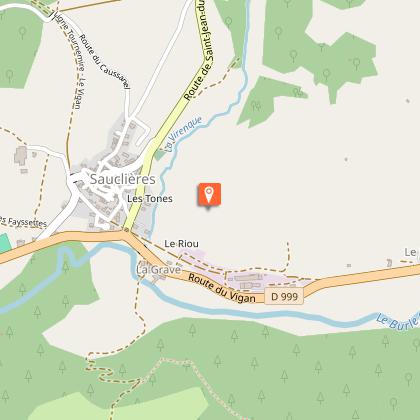The width and height of the screenshot is (420, 420).
Task: Click the Route du Vigan road label
Action: (222, 288)
